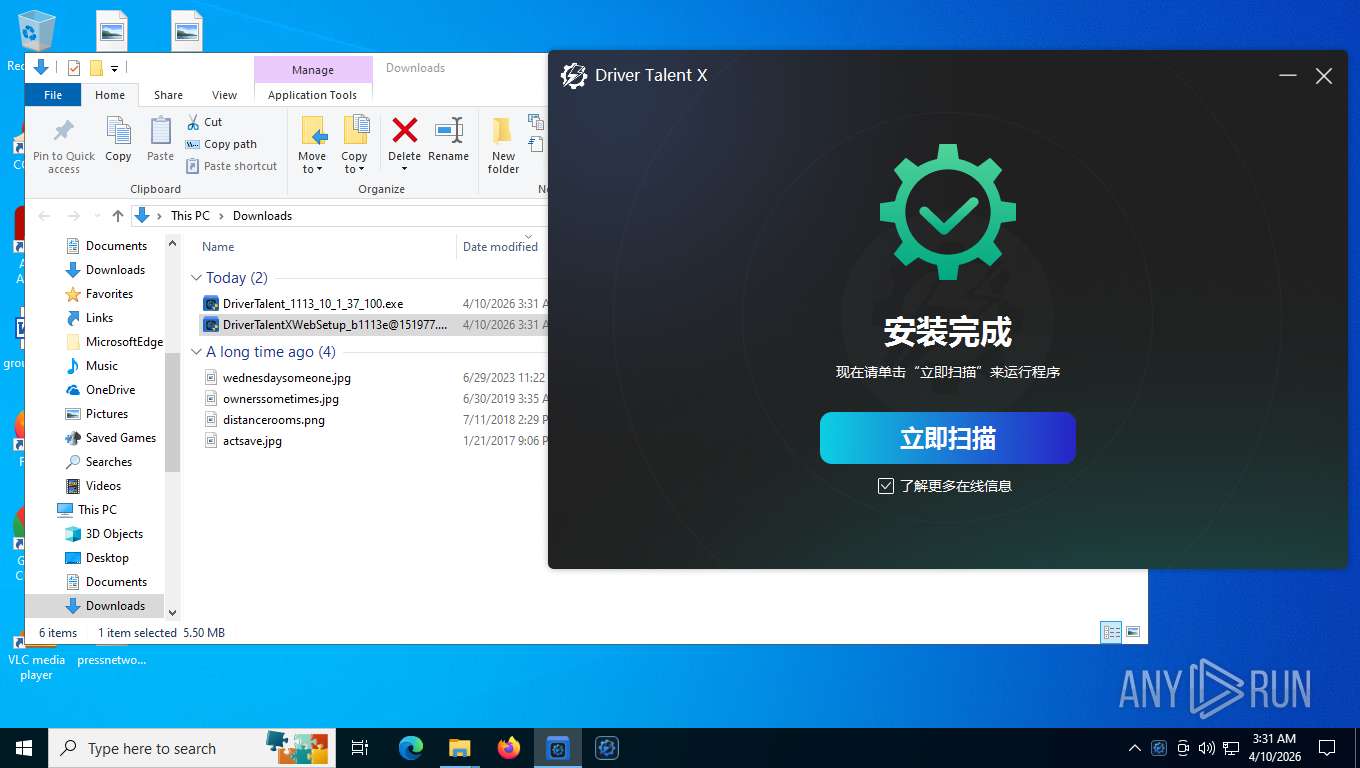Click Properties icon in quick access toolbar
The image size is (1360, 768).
tap(74, 68)
